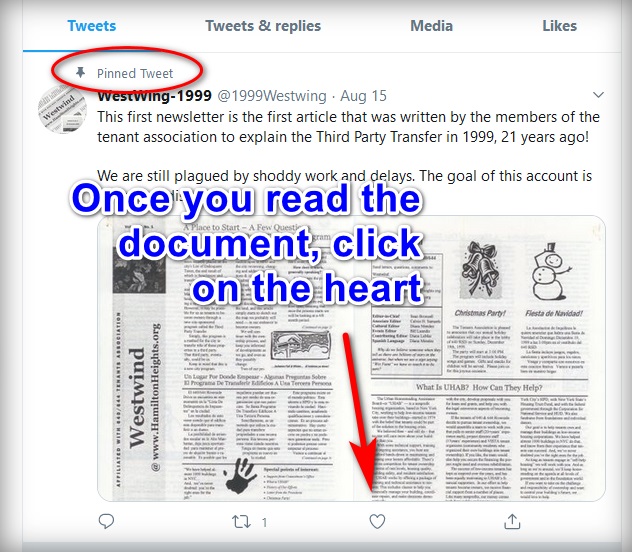Open the Aug 15 tweet timestamp
Viewport: 632px width, 552px height.
[363, 96]
